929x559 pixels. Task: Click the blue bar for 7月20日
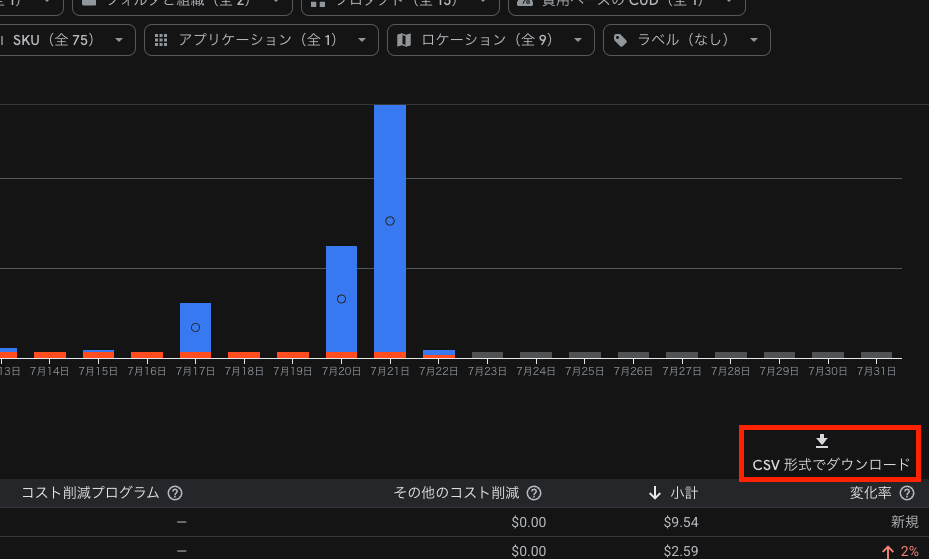click(x=341, y=299)
